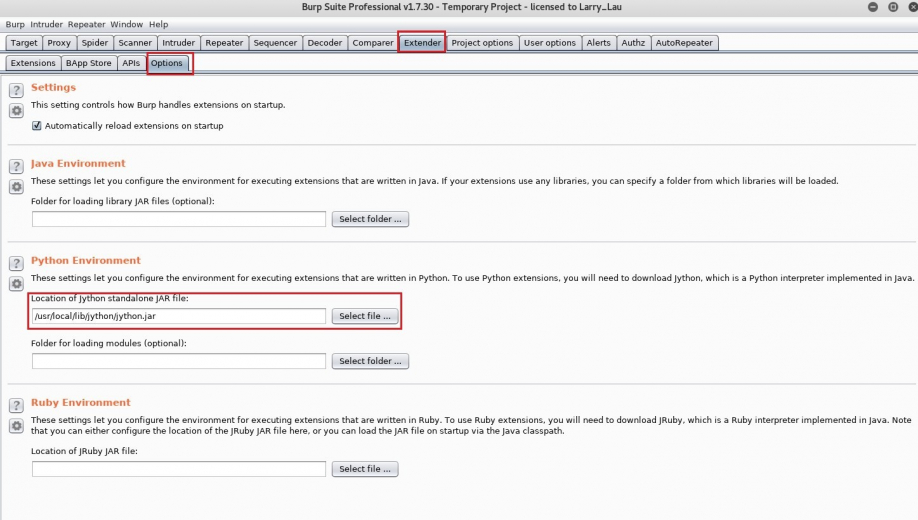Click the Settings heading

click(x=53, y=87)
